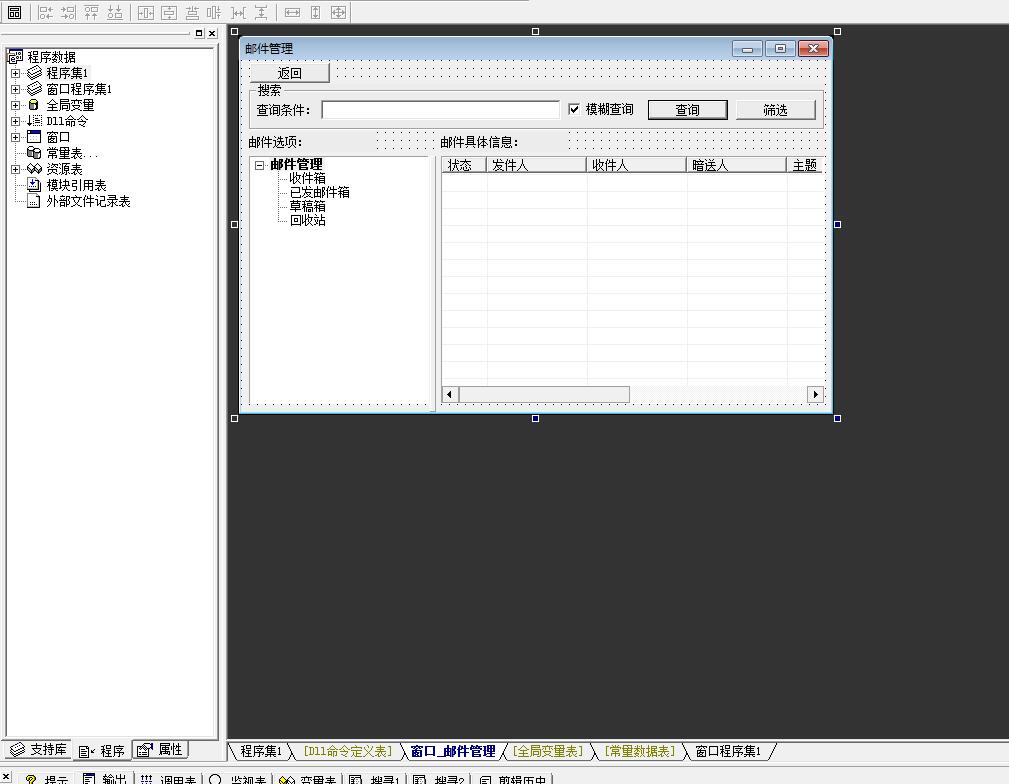
Task: Open the 调用表 bottom tab
Action: (169, 779)
